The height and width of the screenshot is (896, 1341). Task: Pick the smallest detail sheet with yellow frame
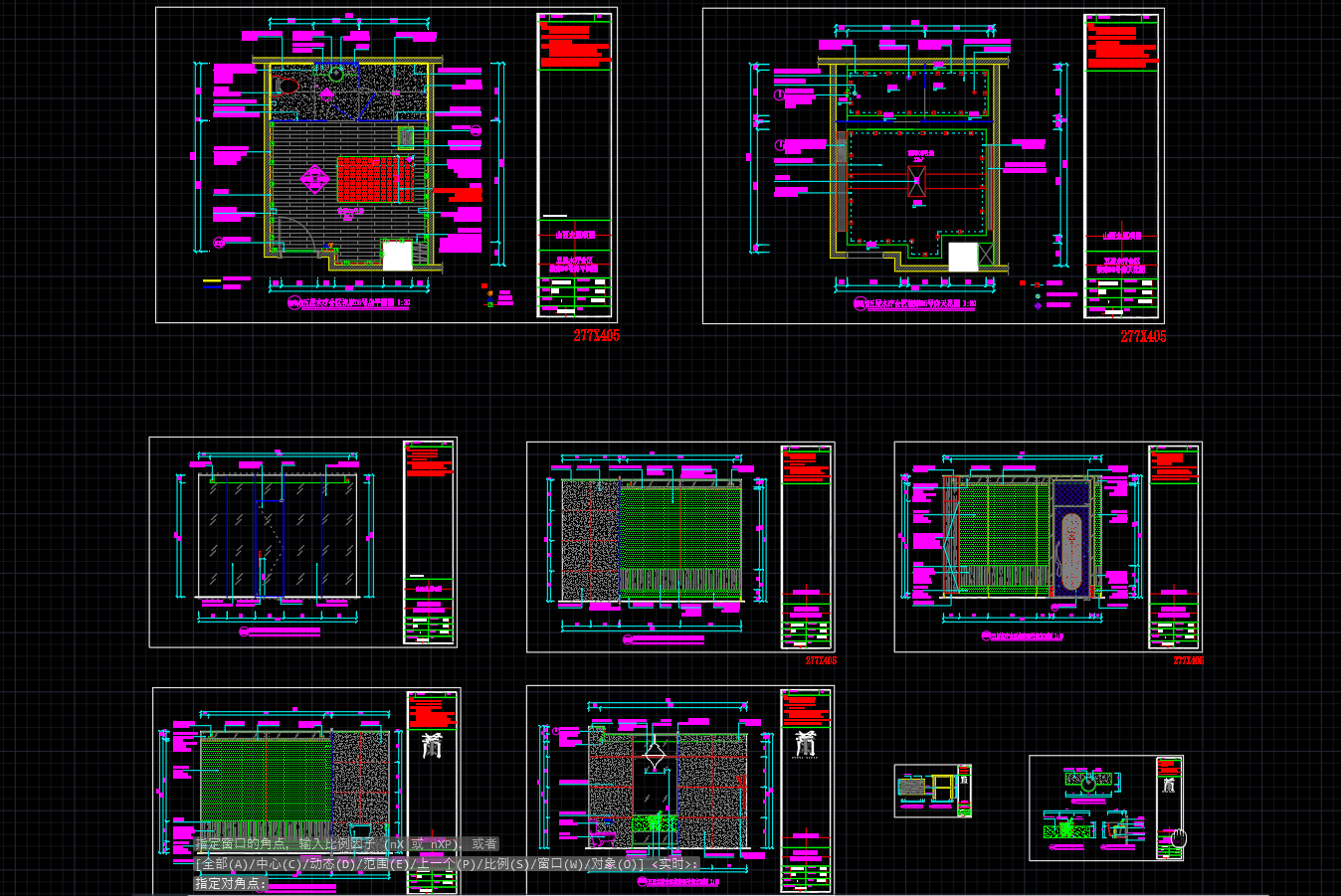(x=933, y=791)
